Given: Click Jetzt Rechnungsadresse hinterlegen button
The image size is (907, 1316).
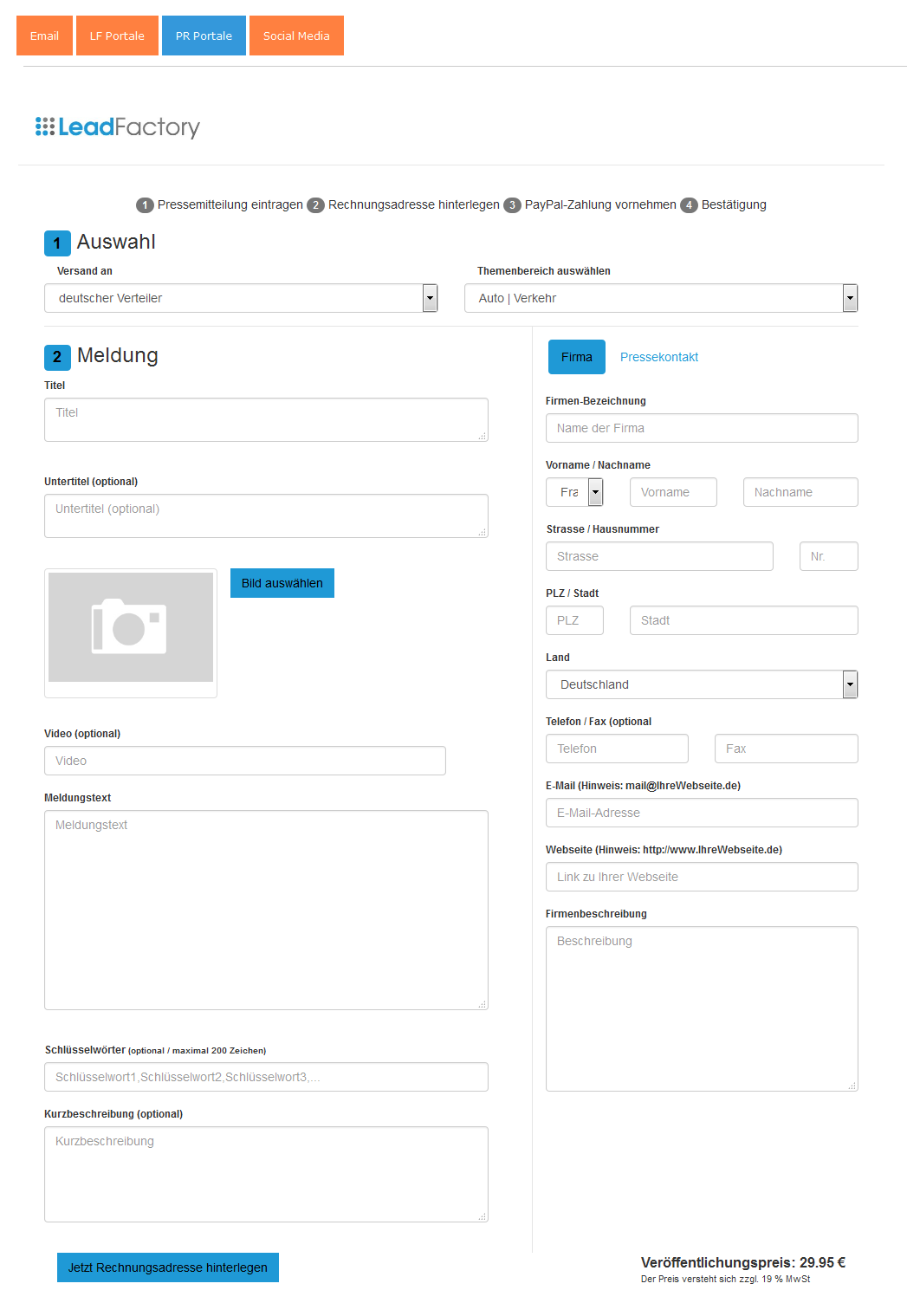Looking at the screenshot, I should coord(168,1267).
